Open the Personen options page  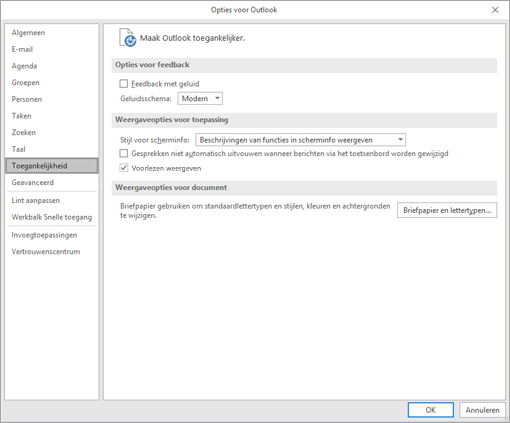[52, 99]
